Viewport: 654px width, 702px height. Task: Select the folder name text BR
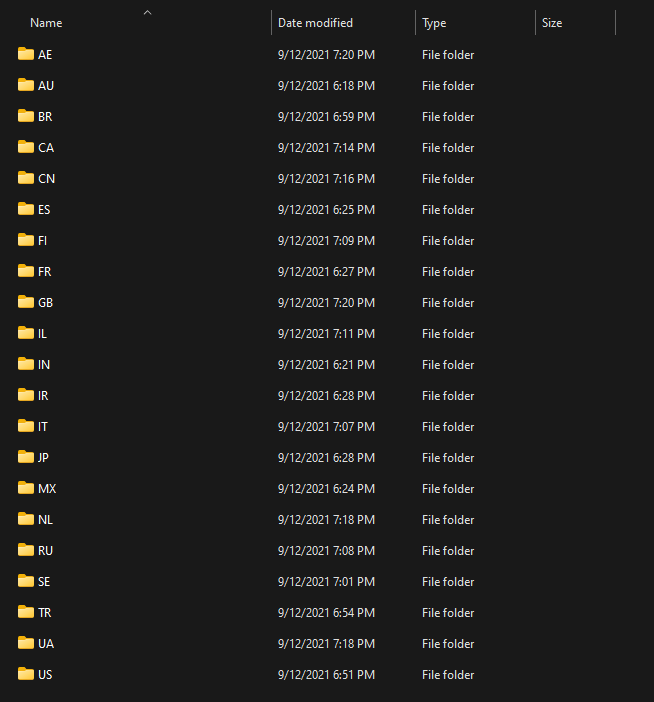[45, 116]
